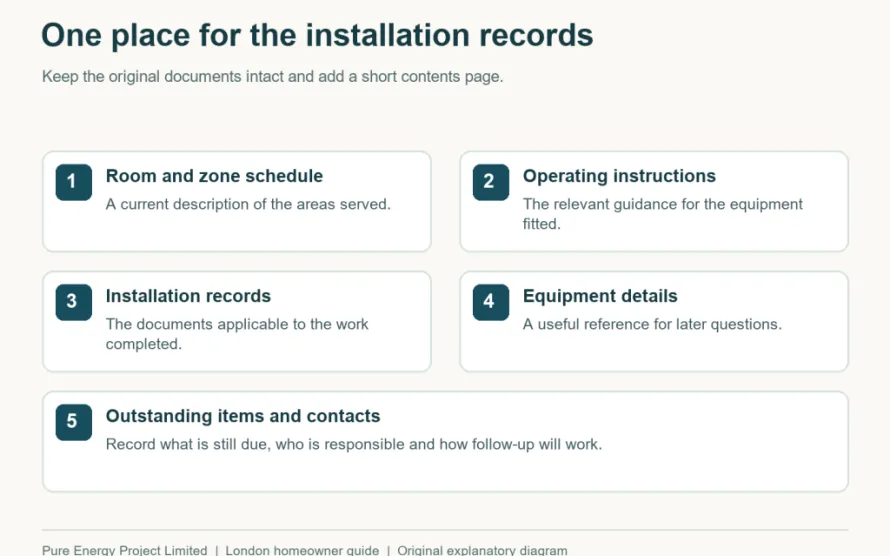Click the number 1 badge
Screen dimensions: 890x556
[x=74, y=182]
